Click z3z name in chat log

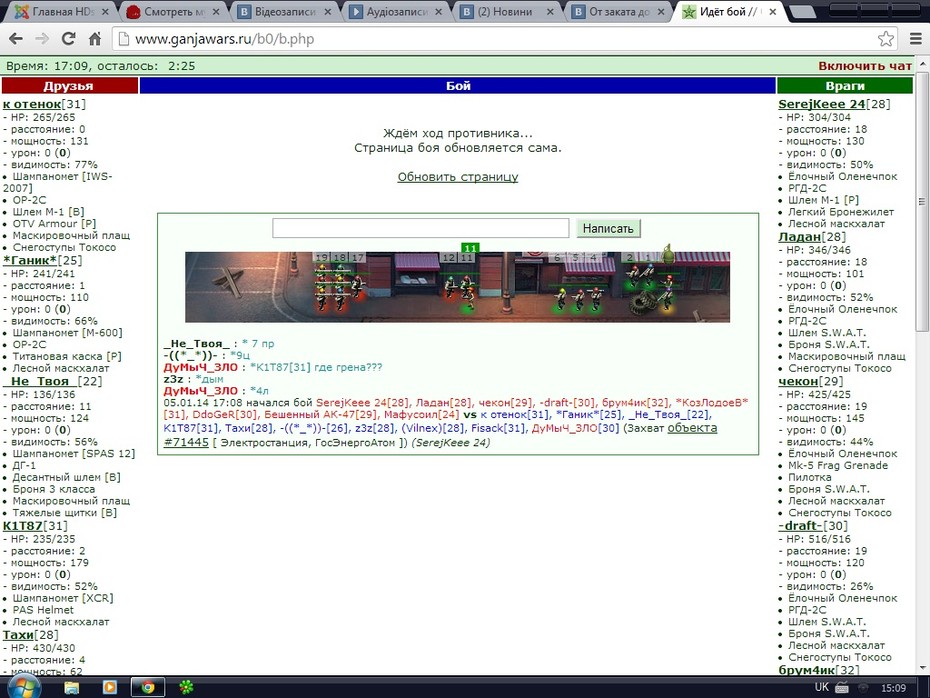(x=173, y=379)
